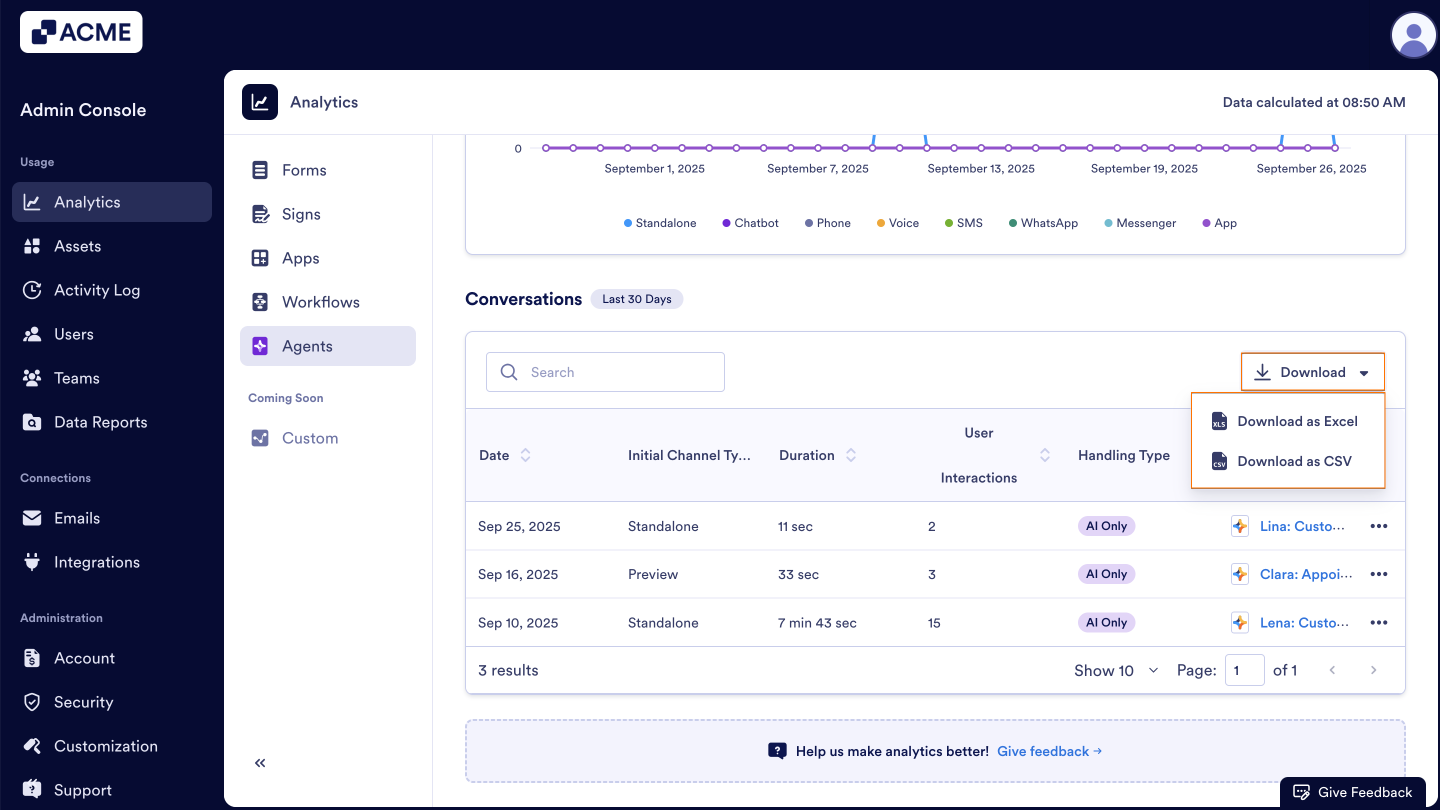Select the Integrations plug icon

(x=31, y=562)
